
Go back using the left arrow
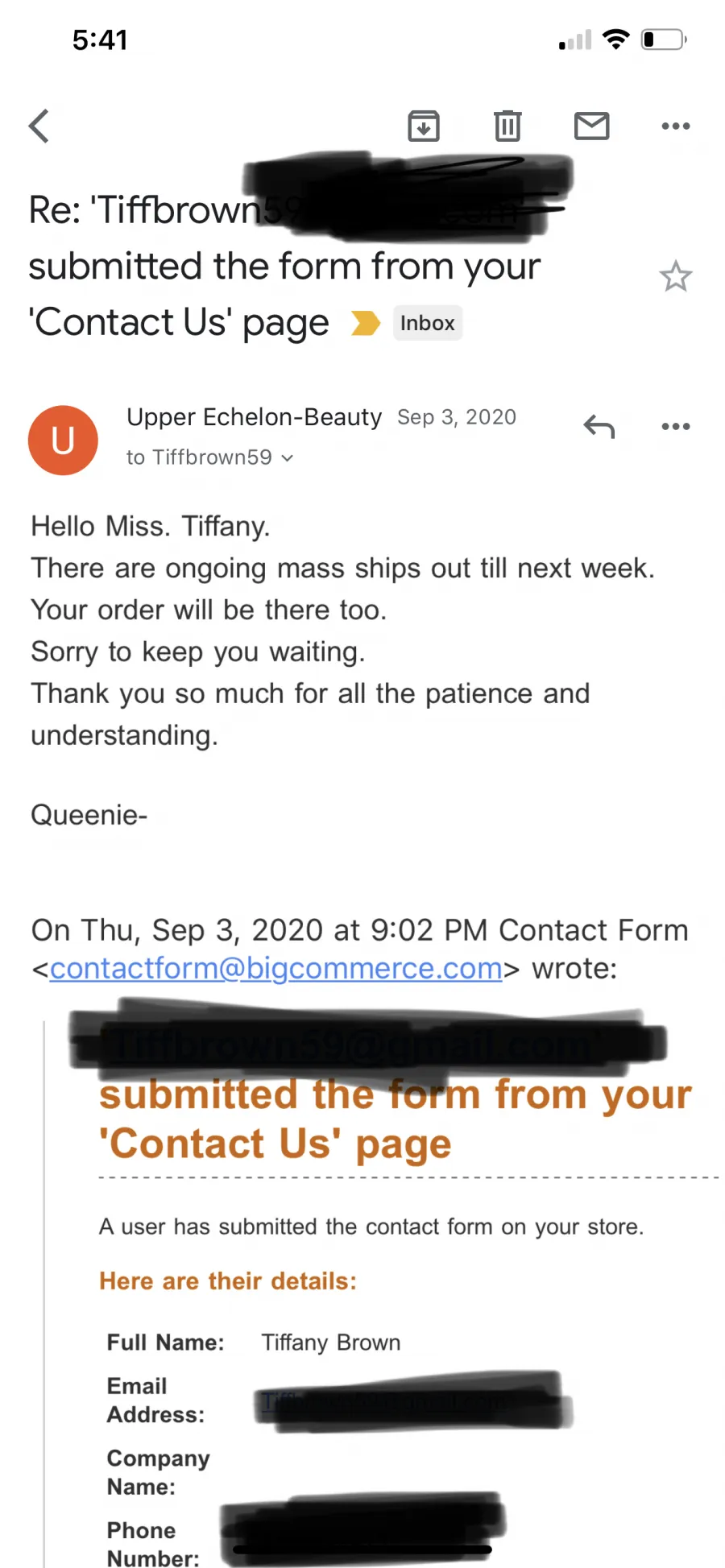point(39,126)
